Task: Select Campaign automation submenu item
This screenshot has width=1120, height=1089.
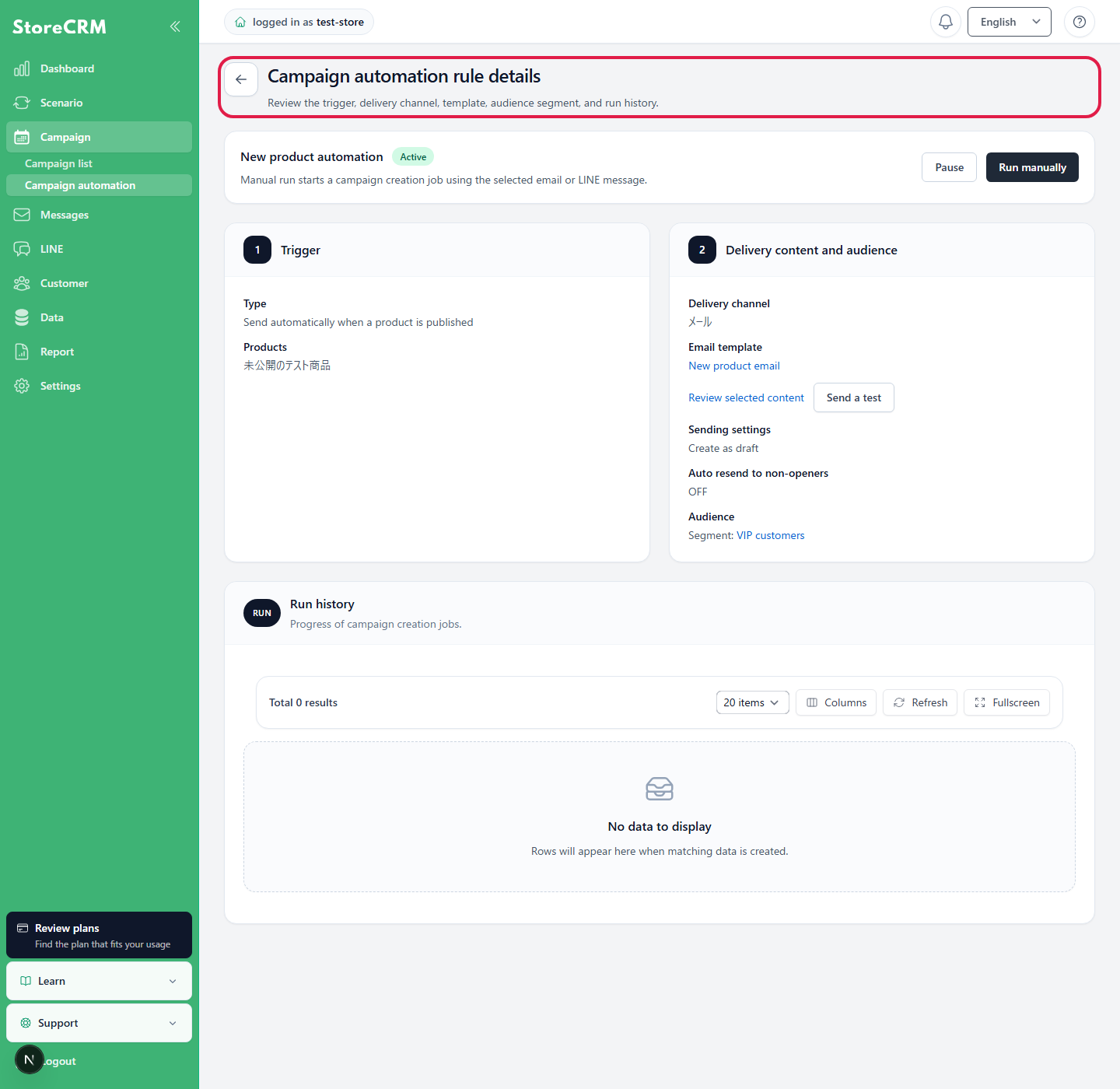Action: pos(99,185)
